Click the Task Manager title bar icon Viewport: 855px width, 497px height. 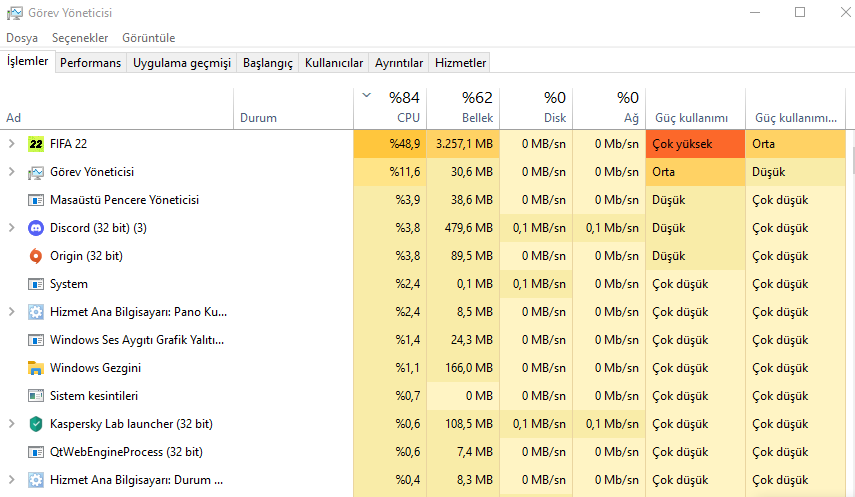tap(14, 13)
